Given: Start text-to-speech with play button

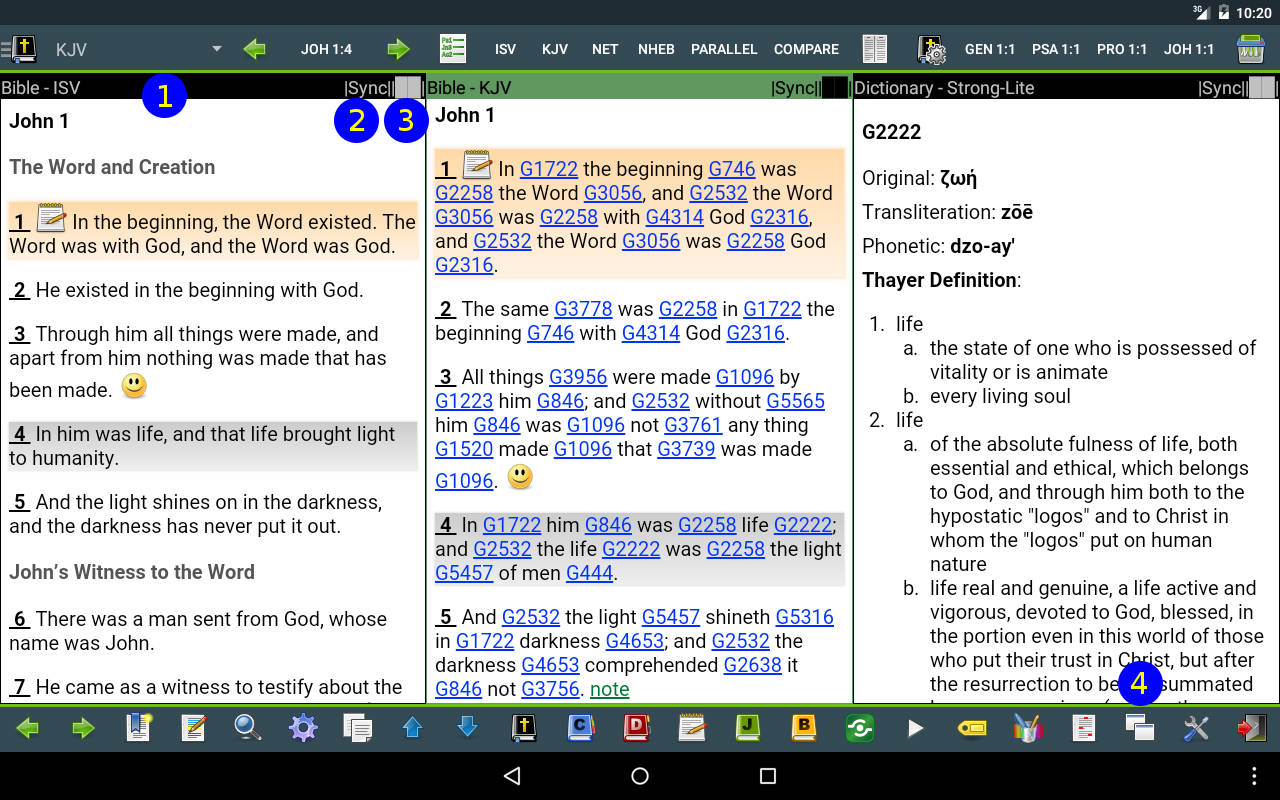Looking at the screenshot, I should pyautogui.click(x=916, y=728).
